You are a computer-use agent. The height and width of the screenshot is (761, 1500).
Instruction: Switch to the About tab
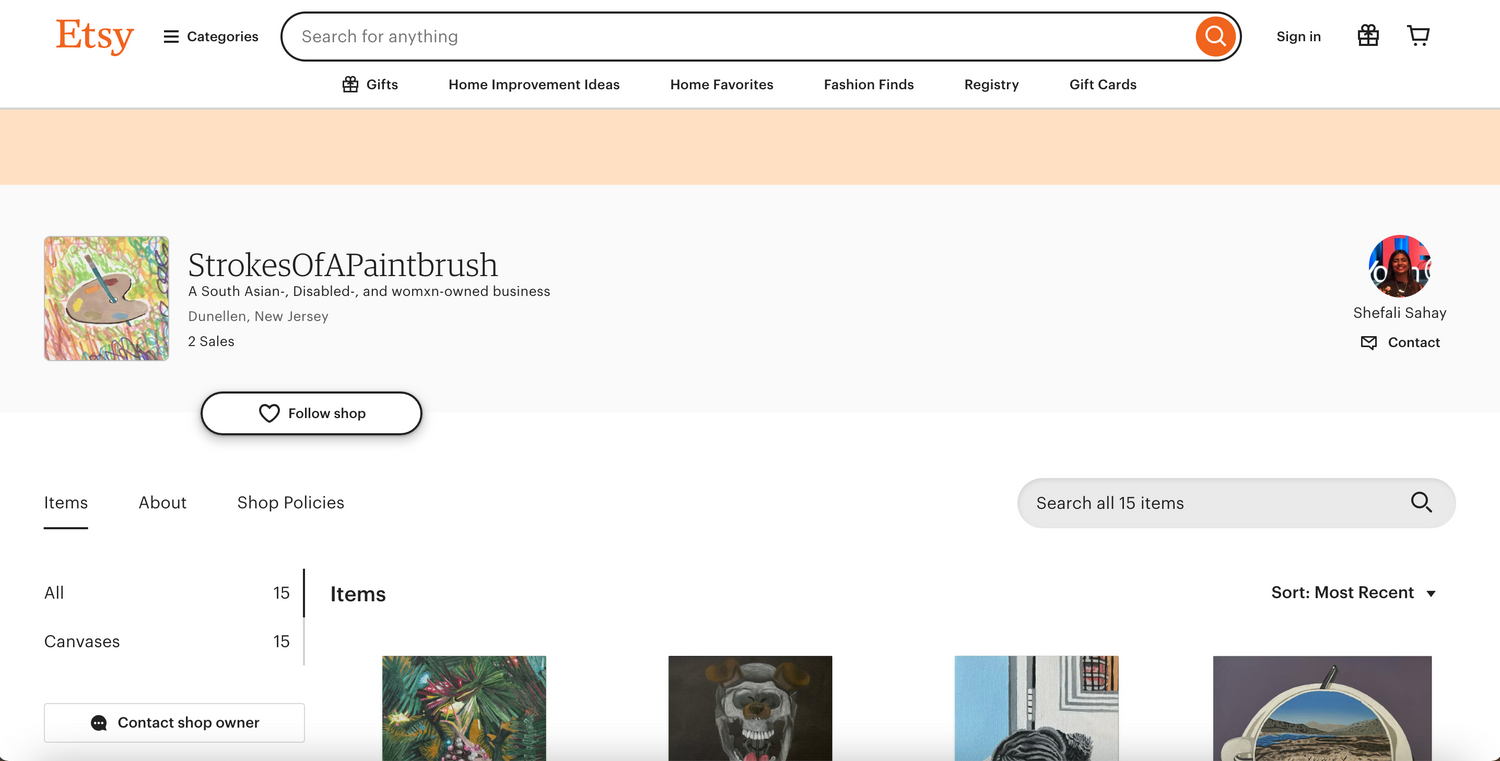[x=163, y=503]
